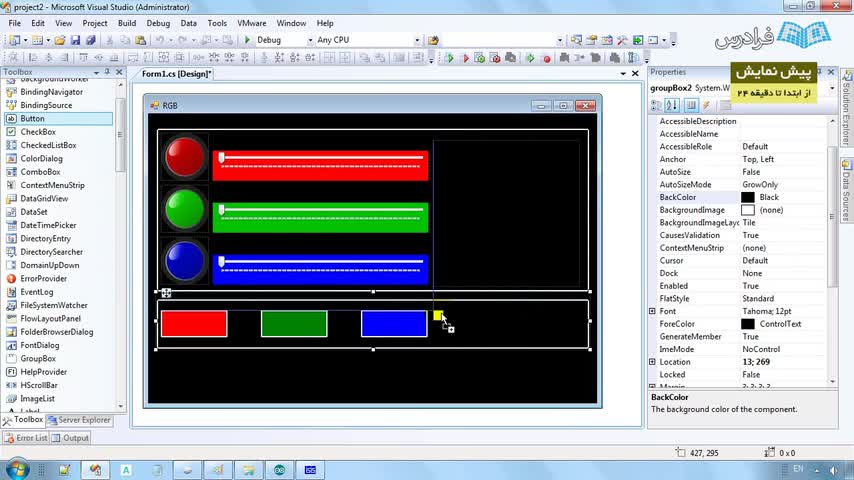Open Object Browser toolbar icon
Viewport: 854px width, 480px height.
pos(607,40)
